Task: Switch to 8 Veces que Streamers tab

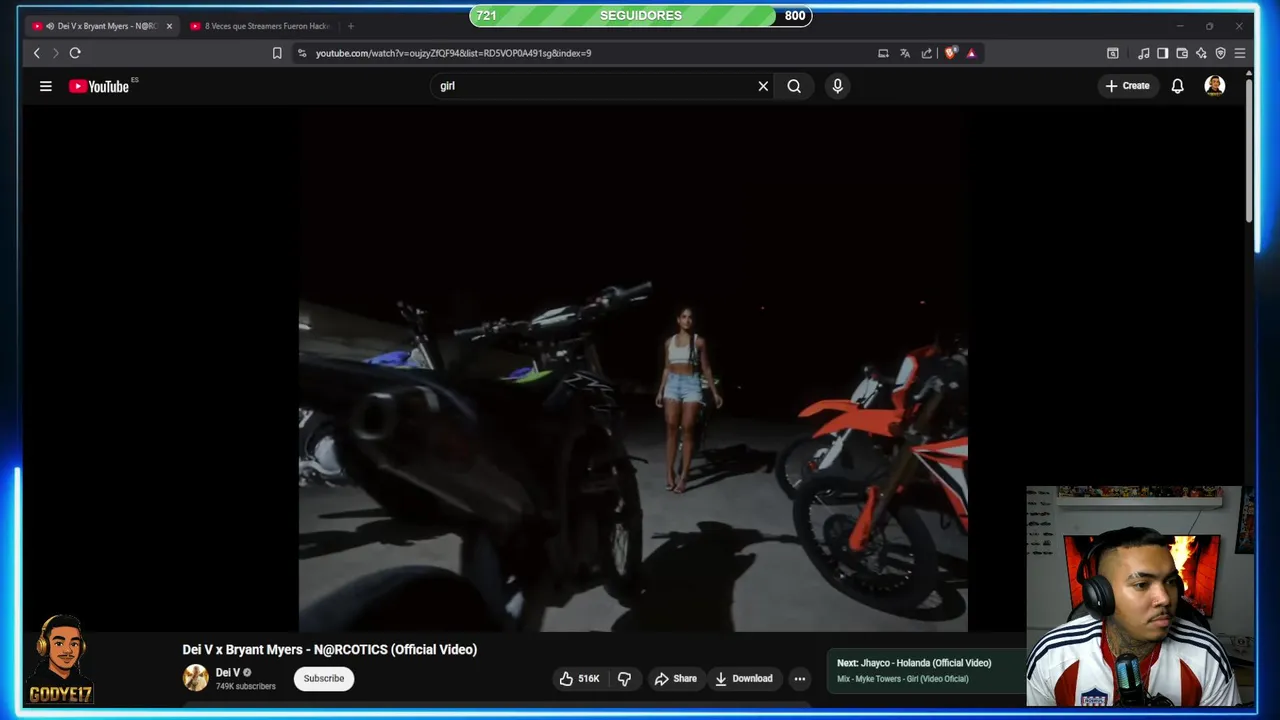Action: coord(260,26)
